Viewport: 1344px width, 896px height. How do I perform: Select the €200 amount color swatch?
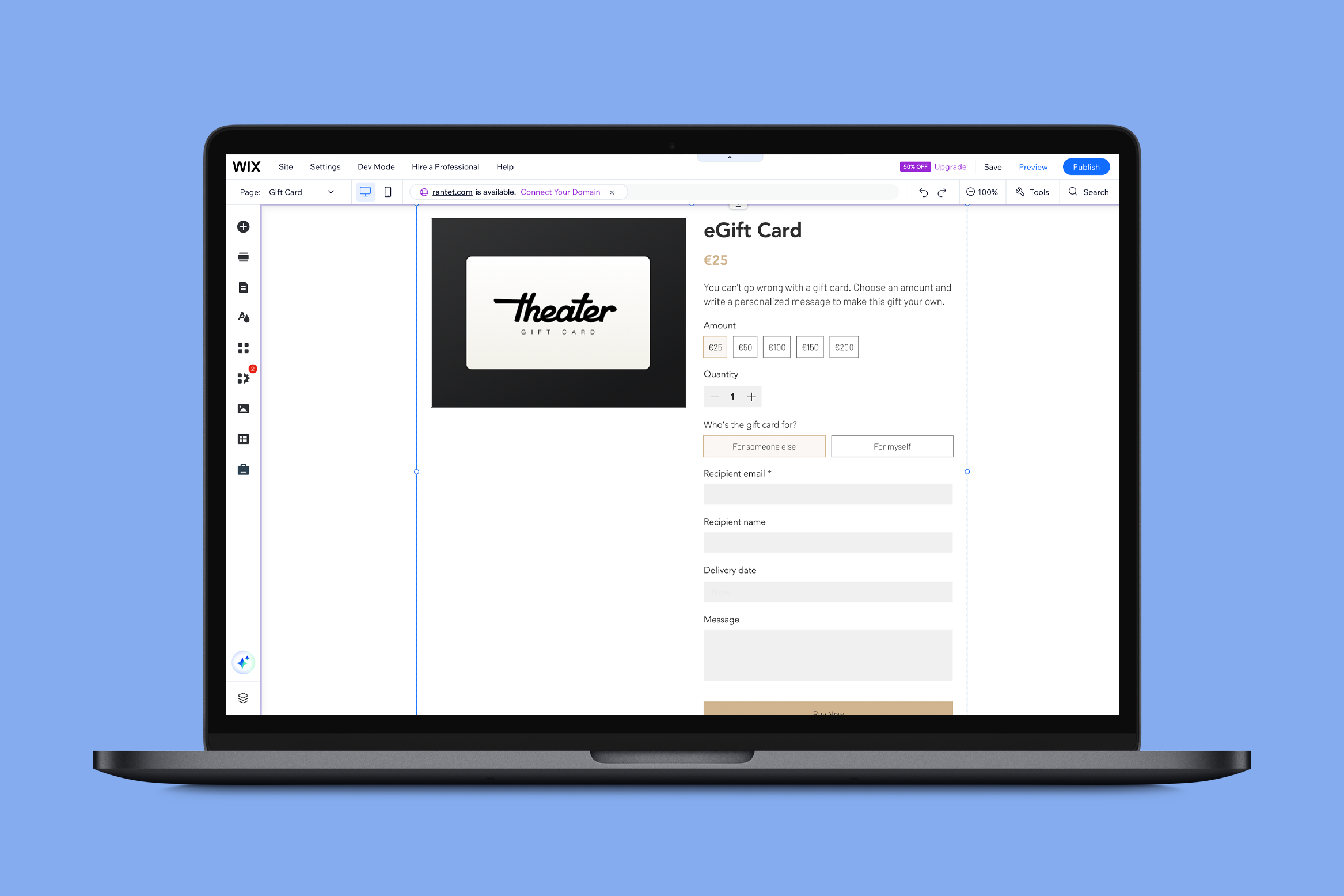(843, 347)
